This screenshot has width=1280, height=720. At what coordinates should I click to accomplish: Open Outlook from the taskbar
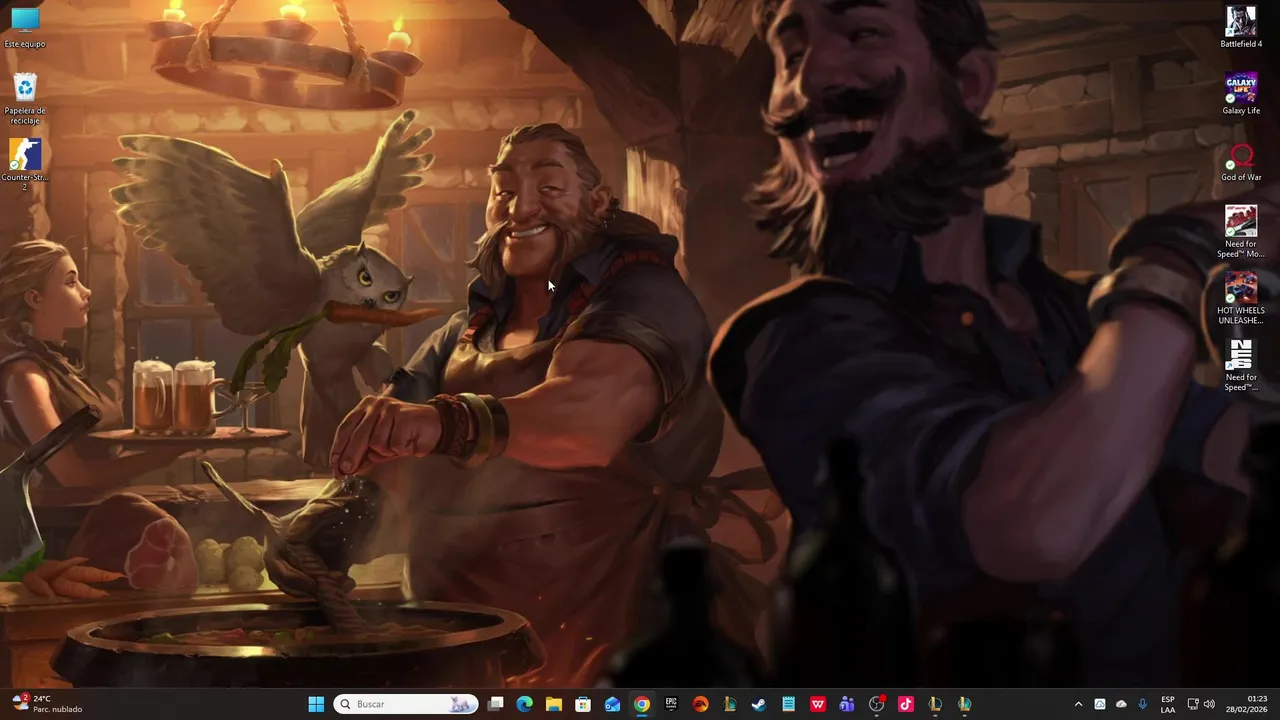(x=612, y=704)
